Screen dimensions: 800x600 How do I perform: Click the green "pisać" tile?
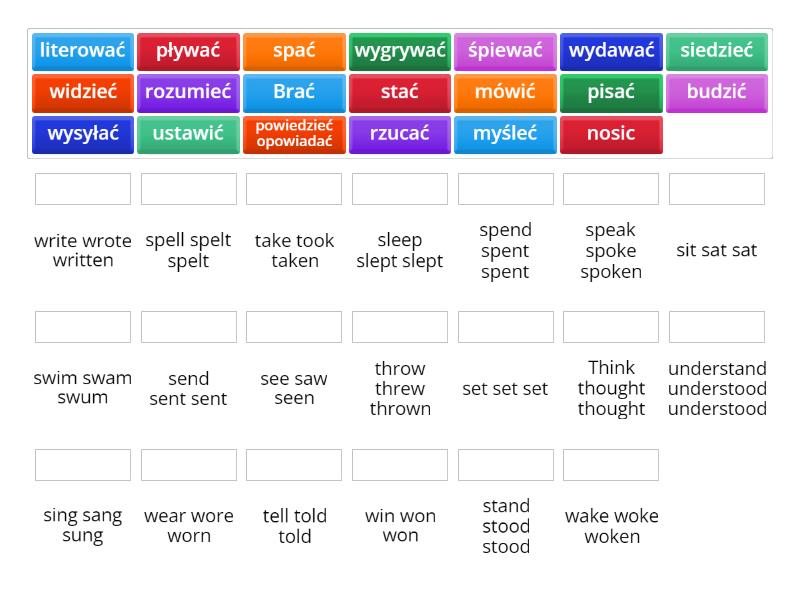point(611,92)
